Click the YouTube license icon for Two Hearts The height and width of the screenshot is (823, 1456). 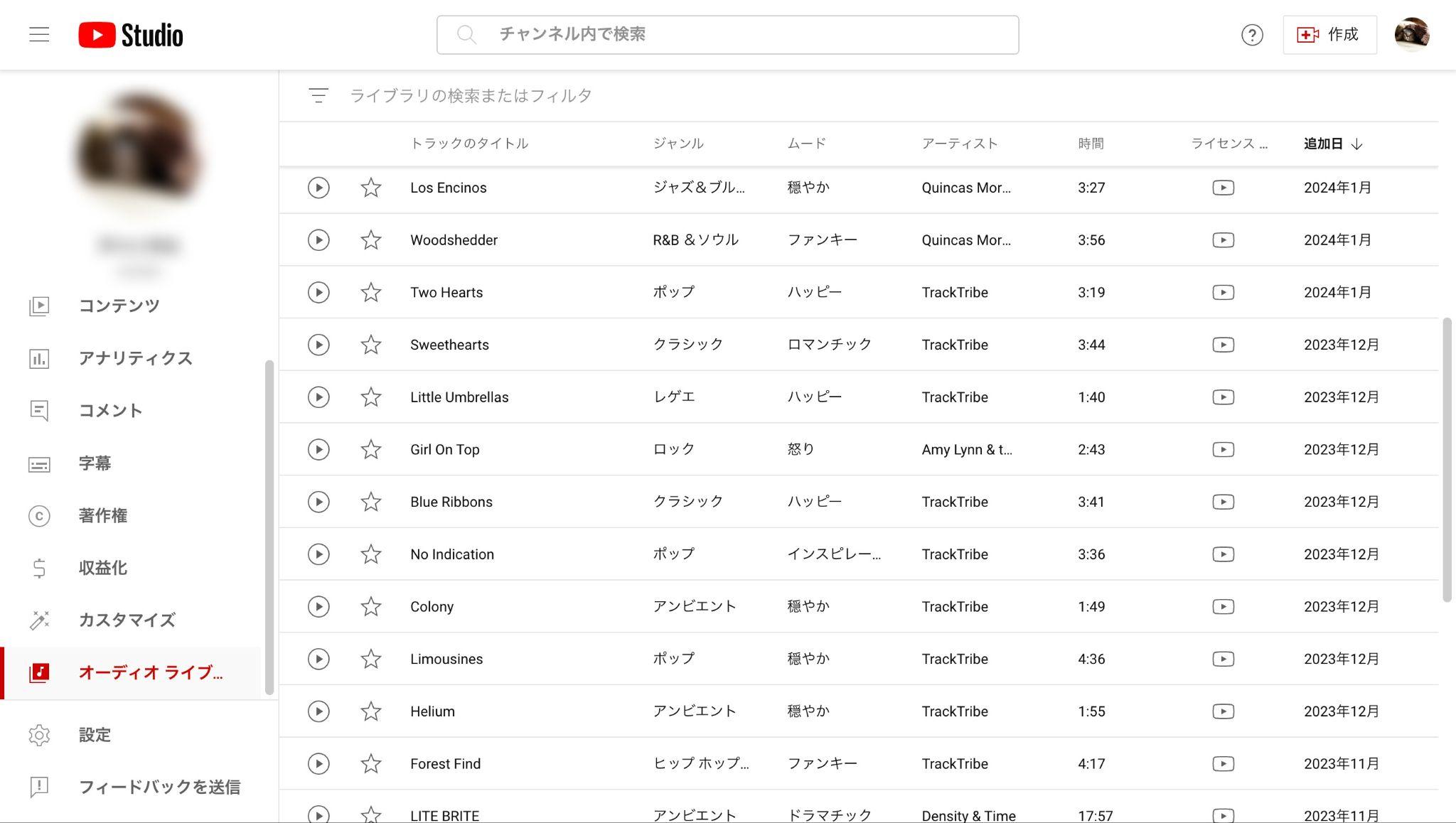click(x=1223, y=292)
